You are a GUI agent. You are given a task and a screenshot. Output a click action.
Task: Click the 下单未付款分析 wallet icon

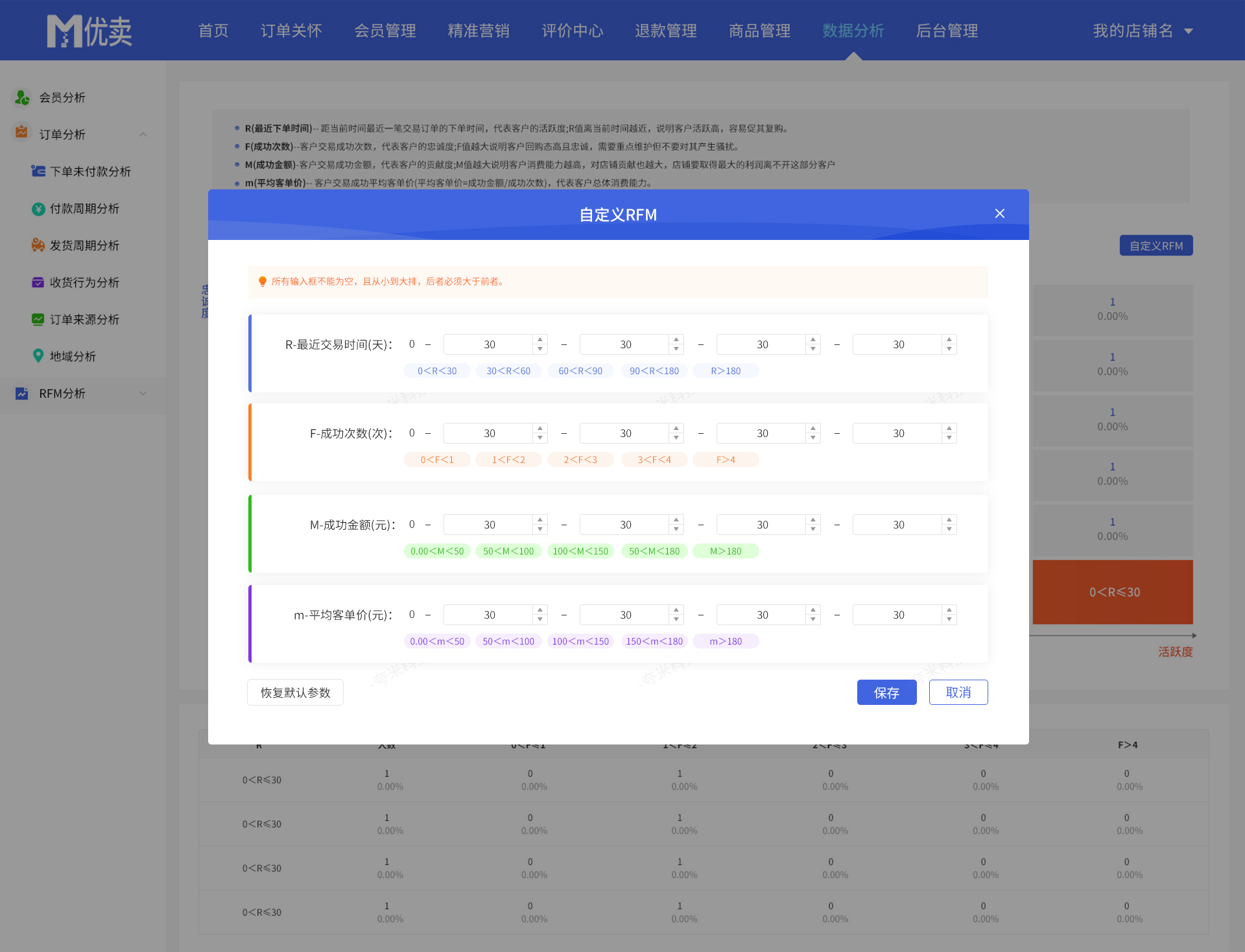pyautogui.click(x=38, y=171)
